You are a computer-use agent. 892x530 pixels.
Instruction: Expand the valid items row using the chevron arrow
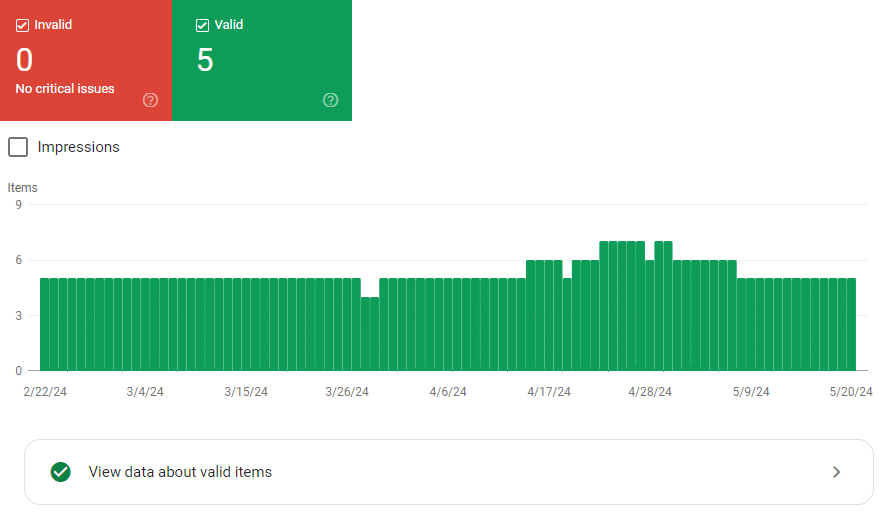(837, 472)
